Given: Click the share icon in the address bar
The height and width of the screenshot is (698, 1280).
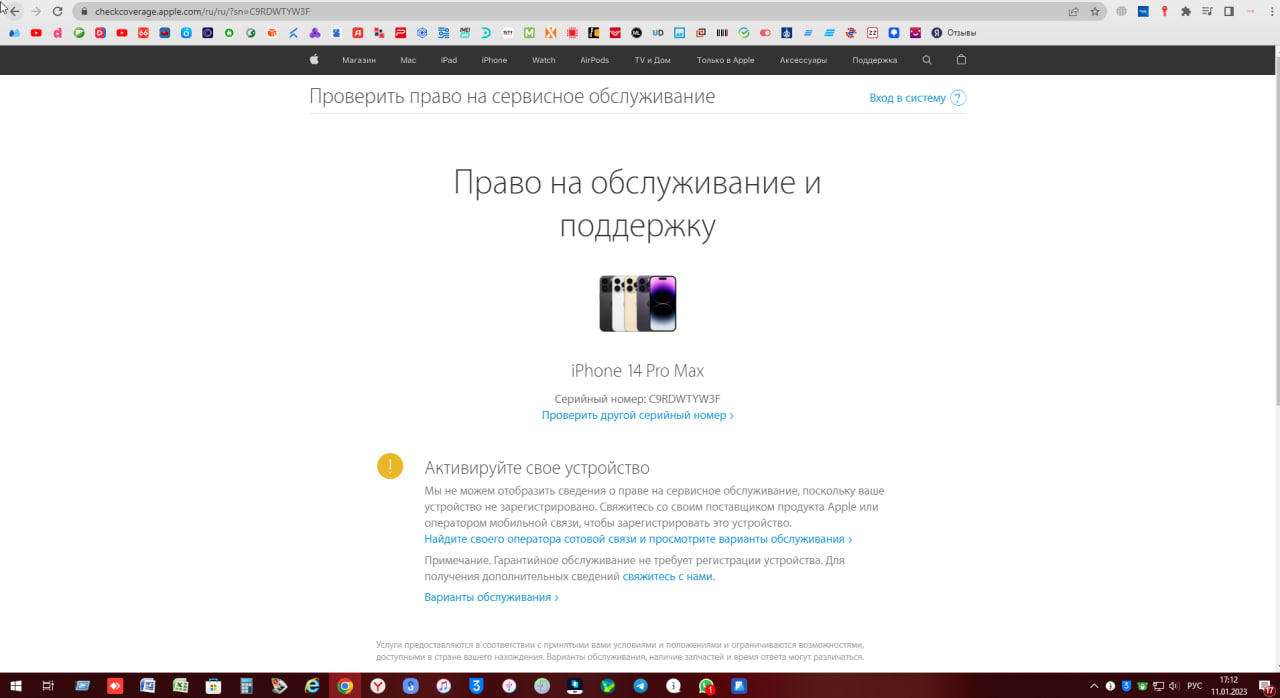Looking at the screenshot, I should [x=1073, y=11].
